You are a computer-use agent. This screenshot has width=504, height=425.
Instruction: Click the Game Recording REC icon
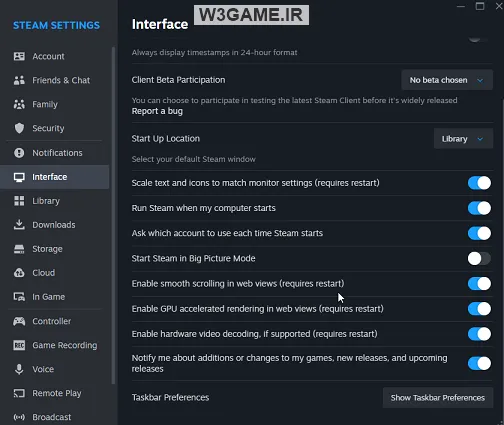(19, 345)
